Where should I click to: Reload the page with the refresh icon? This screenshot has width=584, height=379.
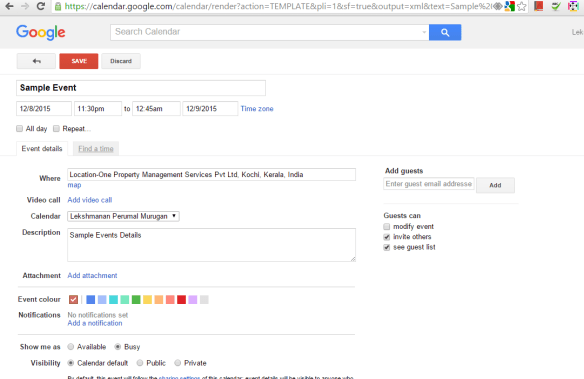(41, 6)
